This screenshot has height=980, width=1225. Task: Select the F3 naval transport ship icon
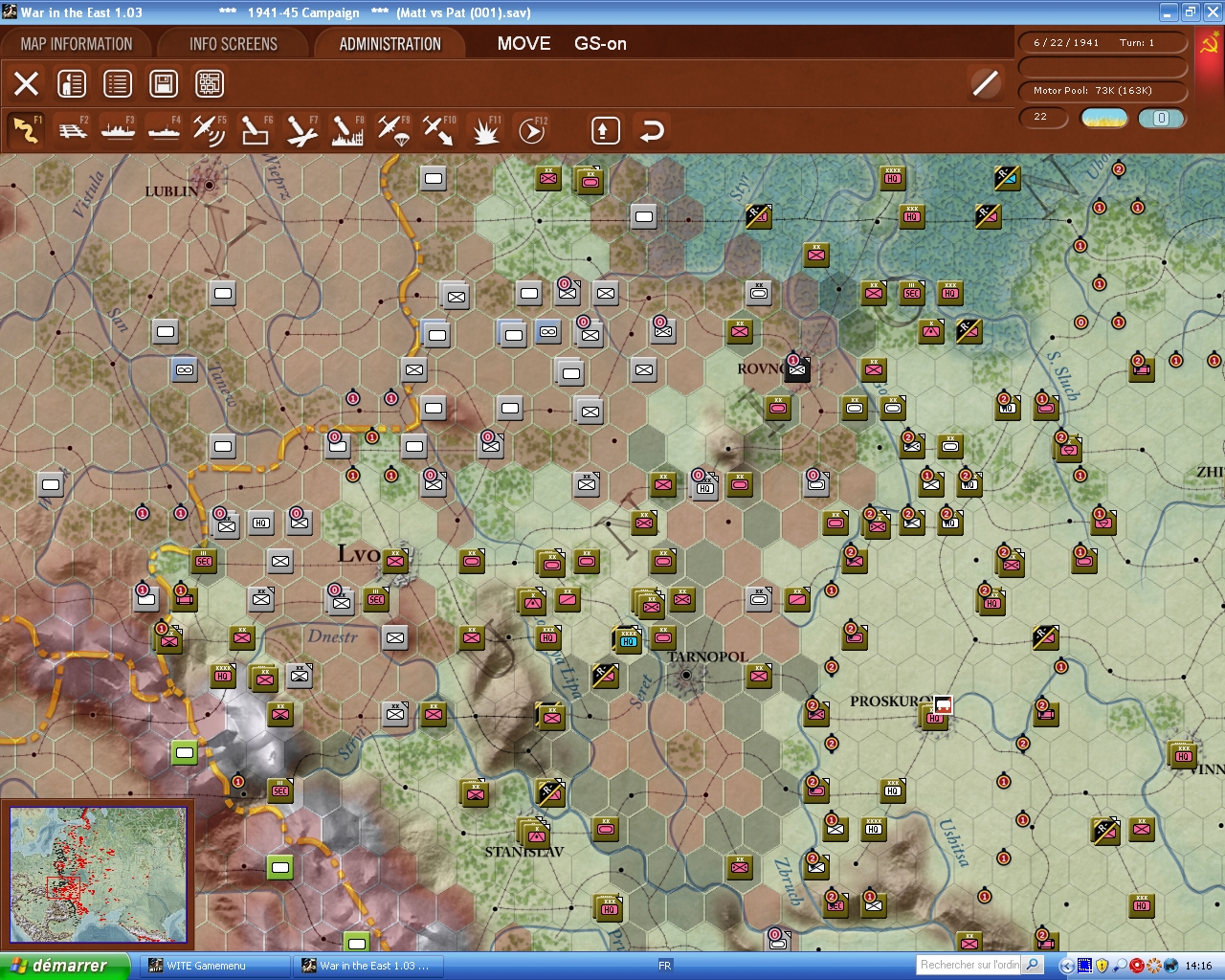[x=119, y=130]
